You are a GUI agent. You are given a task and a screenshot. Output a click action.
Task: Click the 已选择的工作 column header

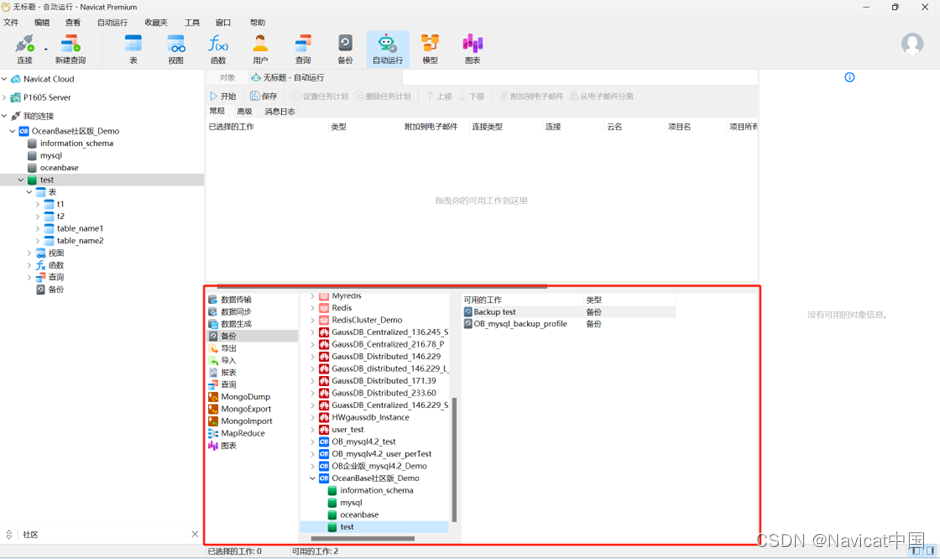pyautogui.click(x=231, y=127)
